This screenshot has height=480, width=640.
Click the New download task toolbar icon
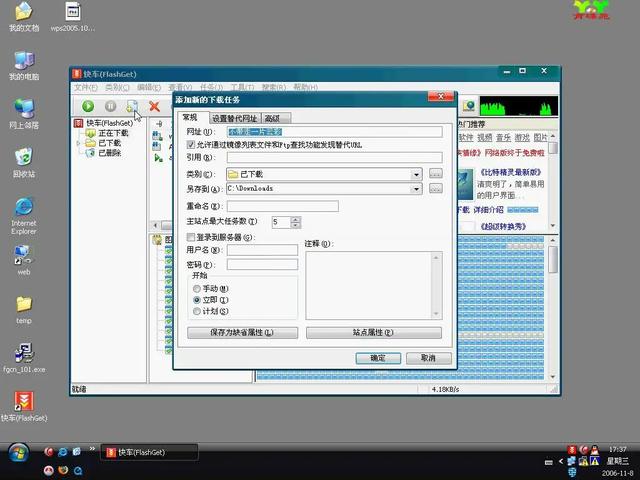[132, 106]
